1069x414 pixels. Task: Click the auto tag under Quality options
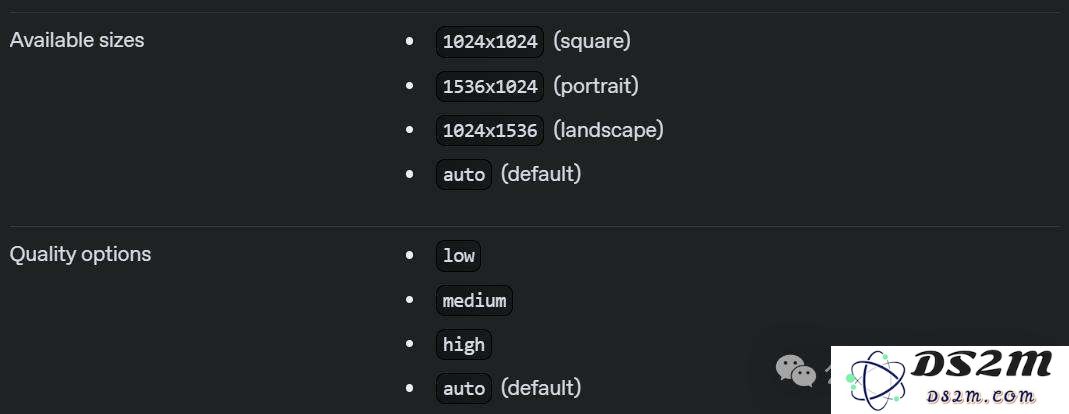[x=464, y=389]
